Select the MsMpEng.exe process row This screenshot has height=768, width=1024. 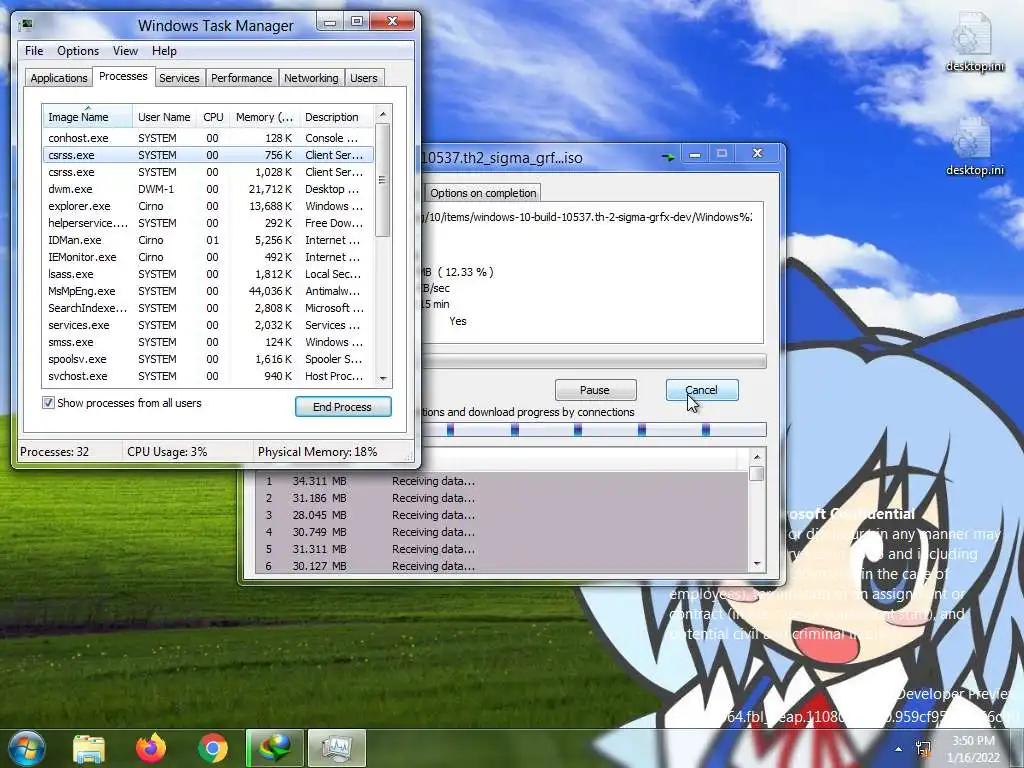[208, 291]
